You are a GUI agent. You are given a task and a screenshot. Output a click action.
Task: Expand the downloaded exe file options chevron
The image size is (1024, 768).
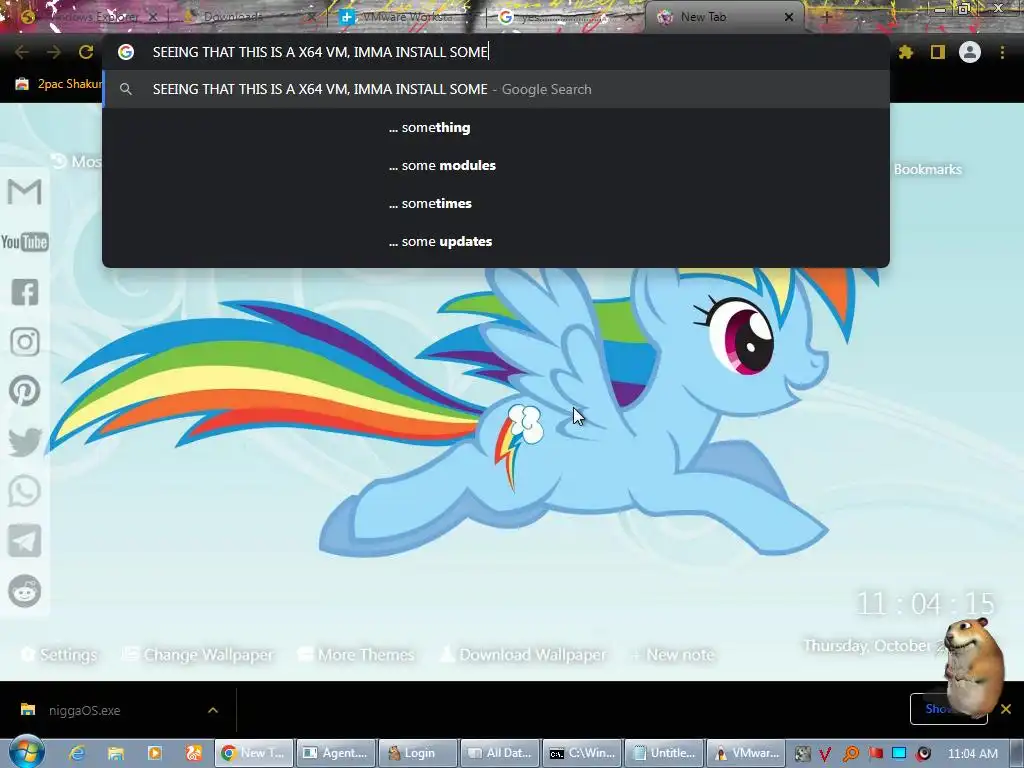click(213, 710)
